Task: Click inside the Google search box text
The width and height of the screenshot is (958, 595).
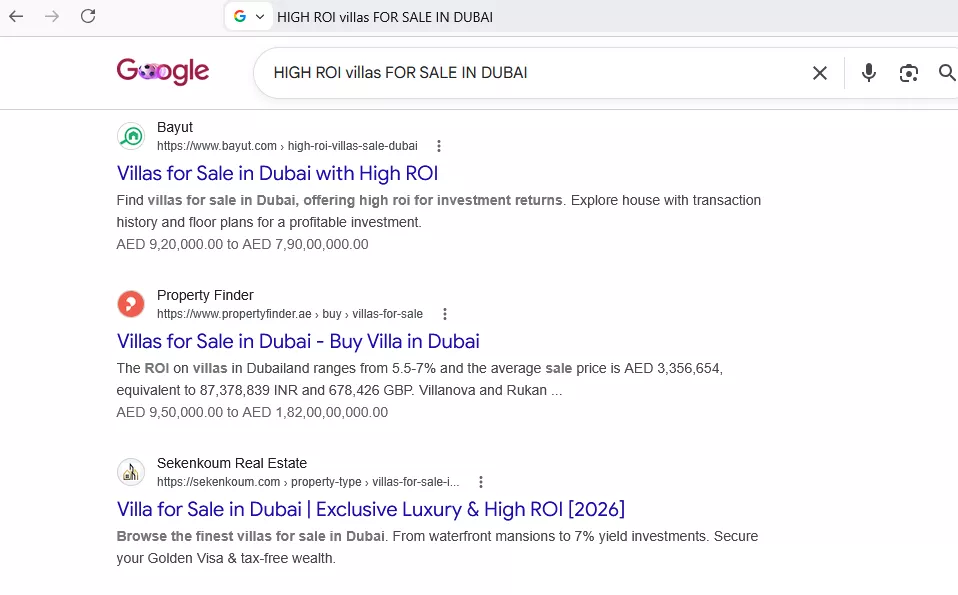Action: pyautogui.click(x=400, y=73)
